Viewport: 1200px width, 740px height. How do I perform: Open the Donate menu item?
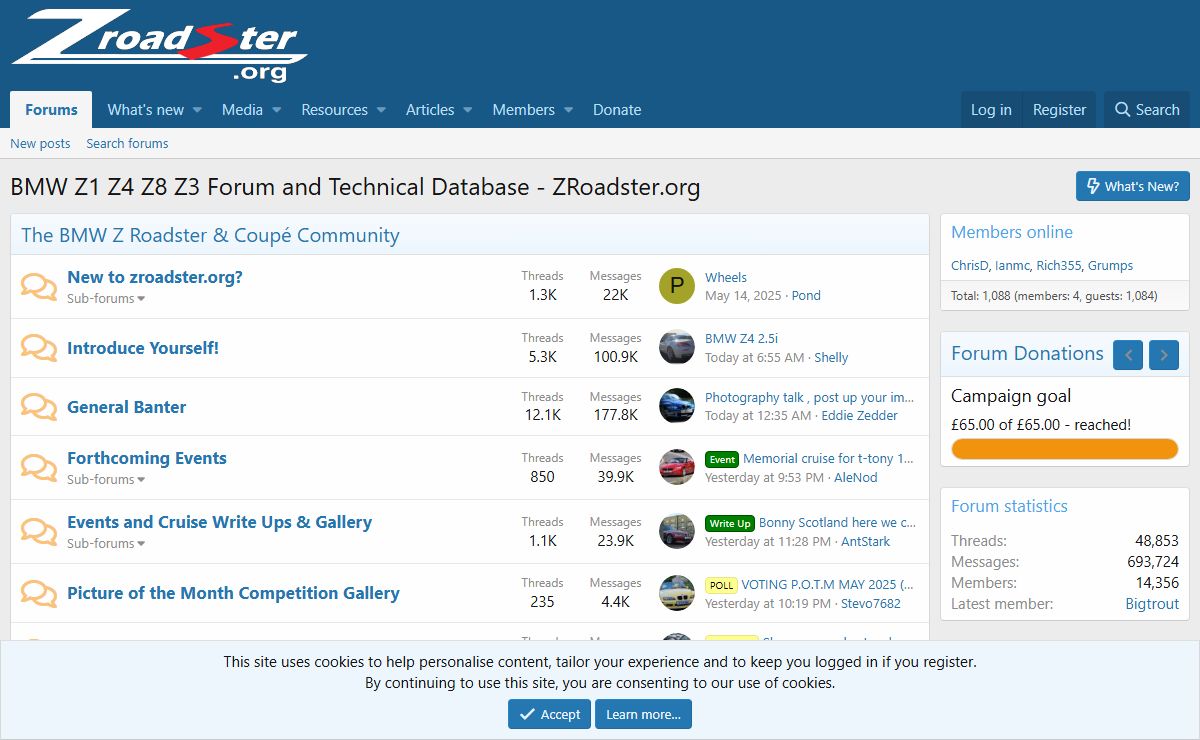(617, 110)
